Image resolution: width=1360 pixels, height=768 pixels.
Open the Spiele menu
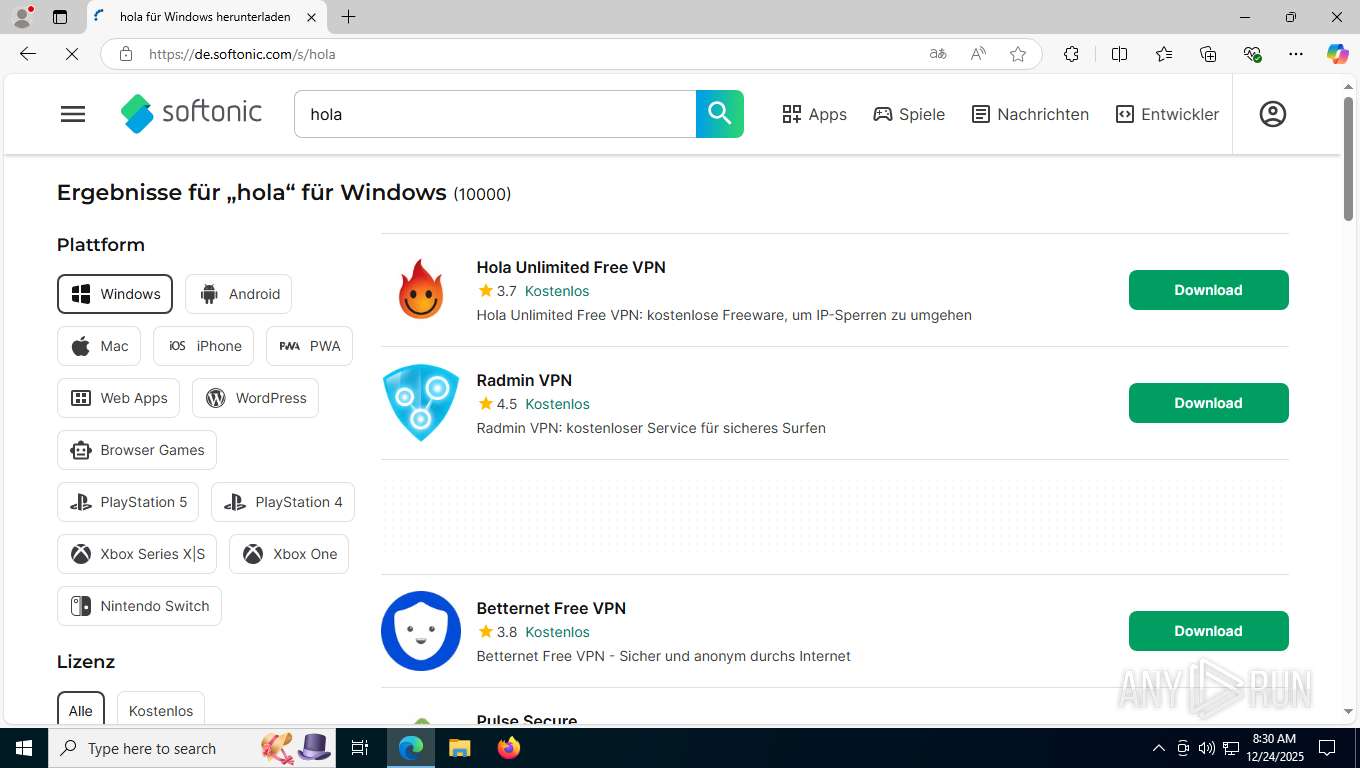(x=909, y=114)
